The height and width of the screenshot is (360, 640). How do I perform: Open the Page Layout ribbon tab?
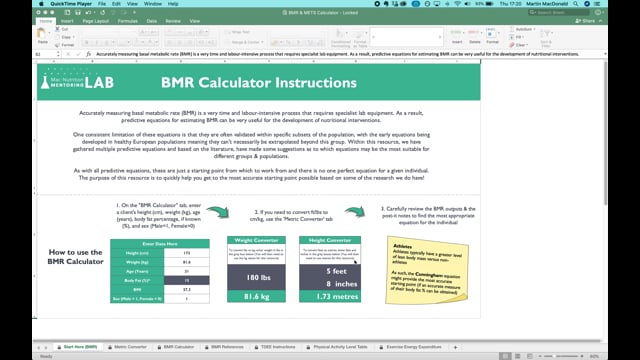click(96, 21)
